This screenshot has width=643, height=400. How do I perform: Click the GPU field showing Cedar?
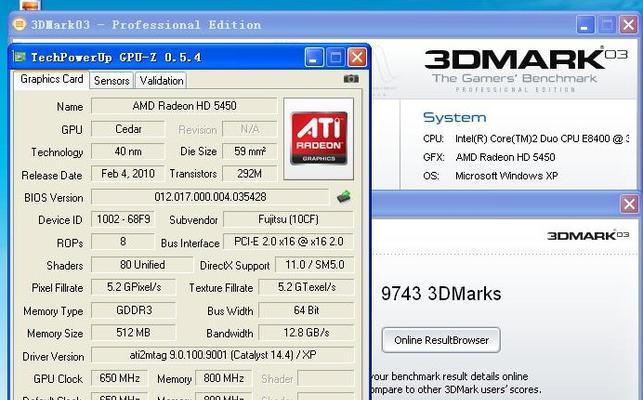128,129
